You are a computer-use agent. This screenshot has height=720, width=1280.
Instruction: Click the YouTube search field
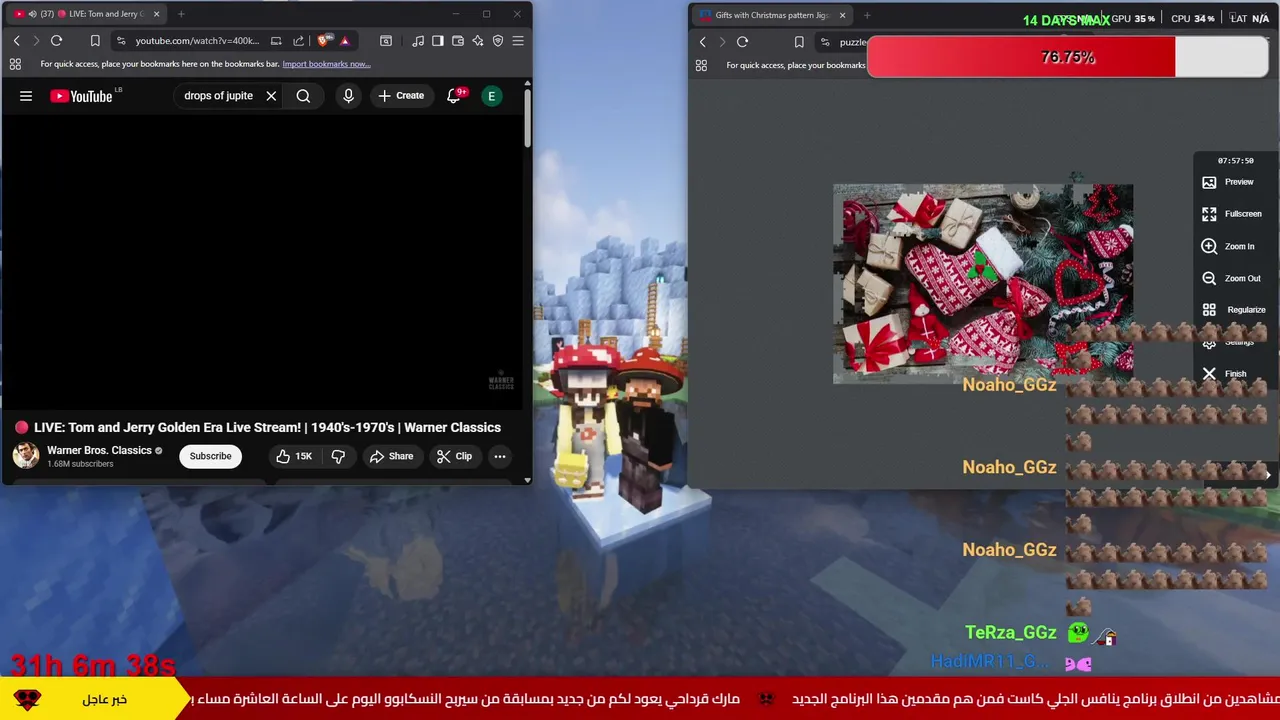tap(219, 96)
